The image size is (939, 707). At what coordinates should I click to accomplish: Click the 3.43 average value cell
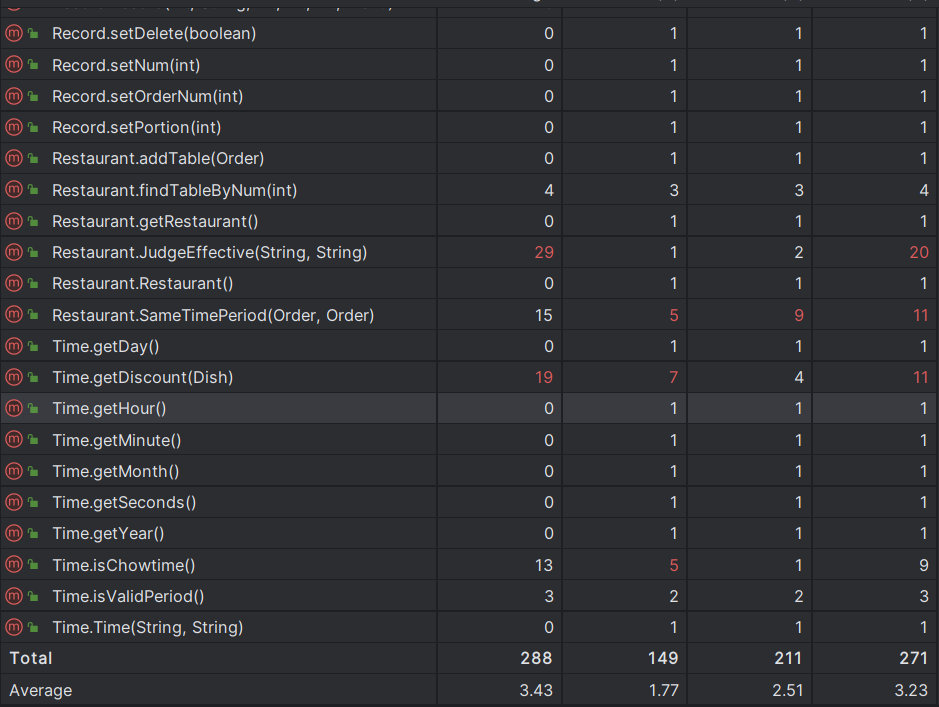[535, 690]
